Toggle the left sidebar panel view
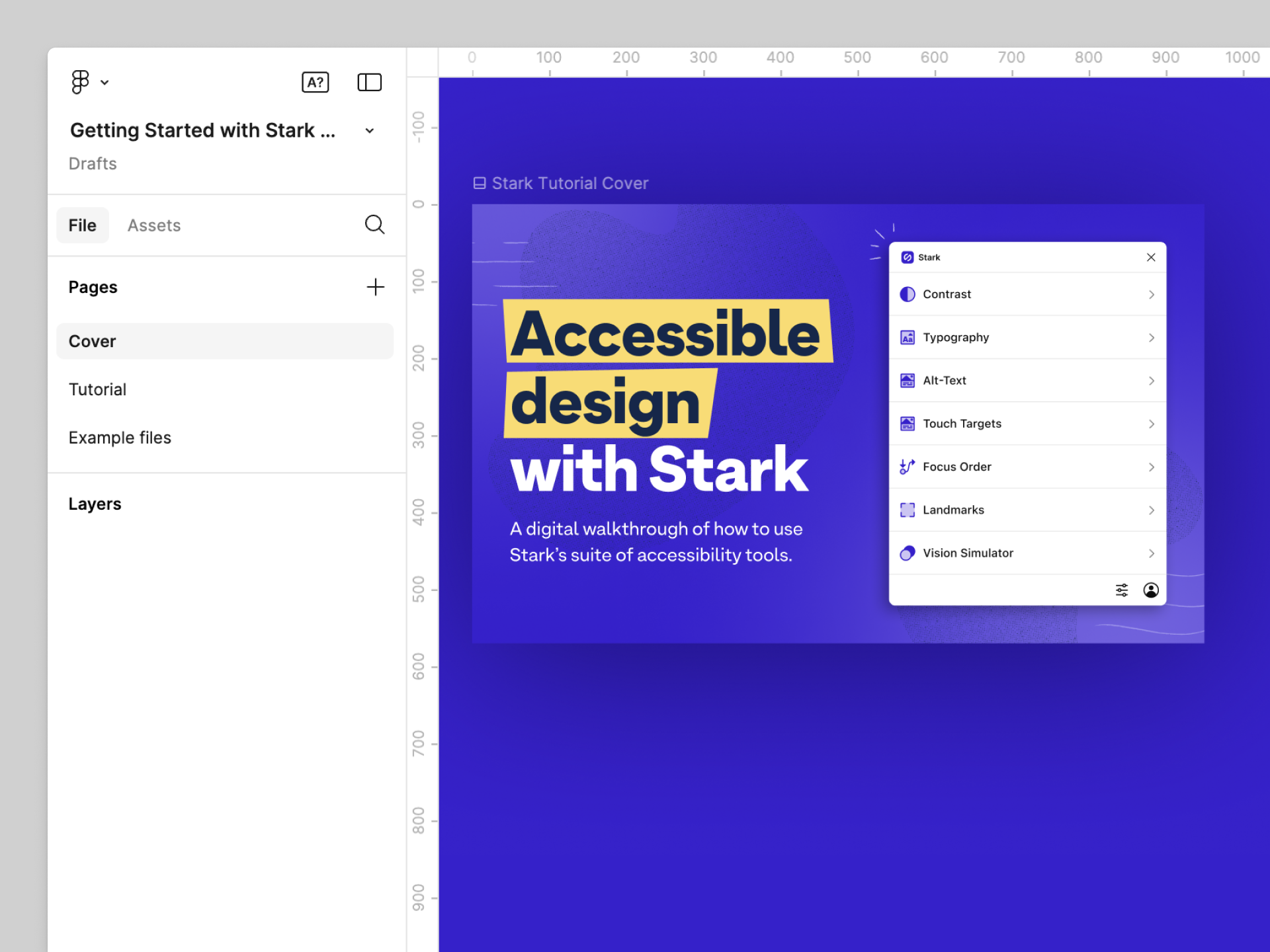The image size is (1270, 952). 368,82
